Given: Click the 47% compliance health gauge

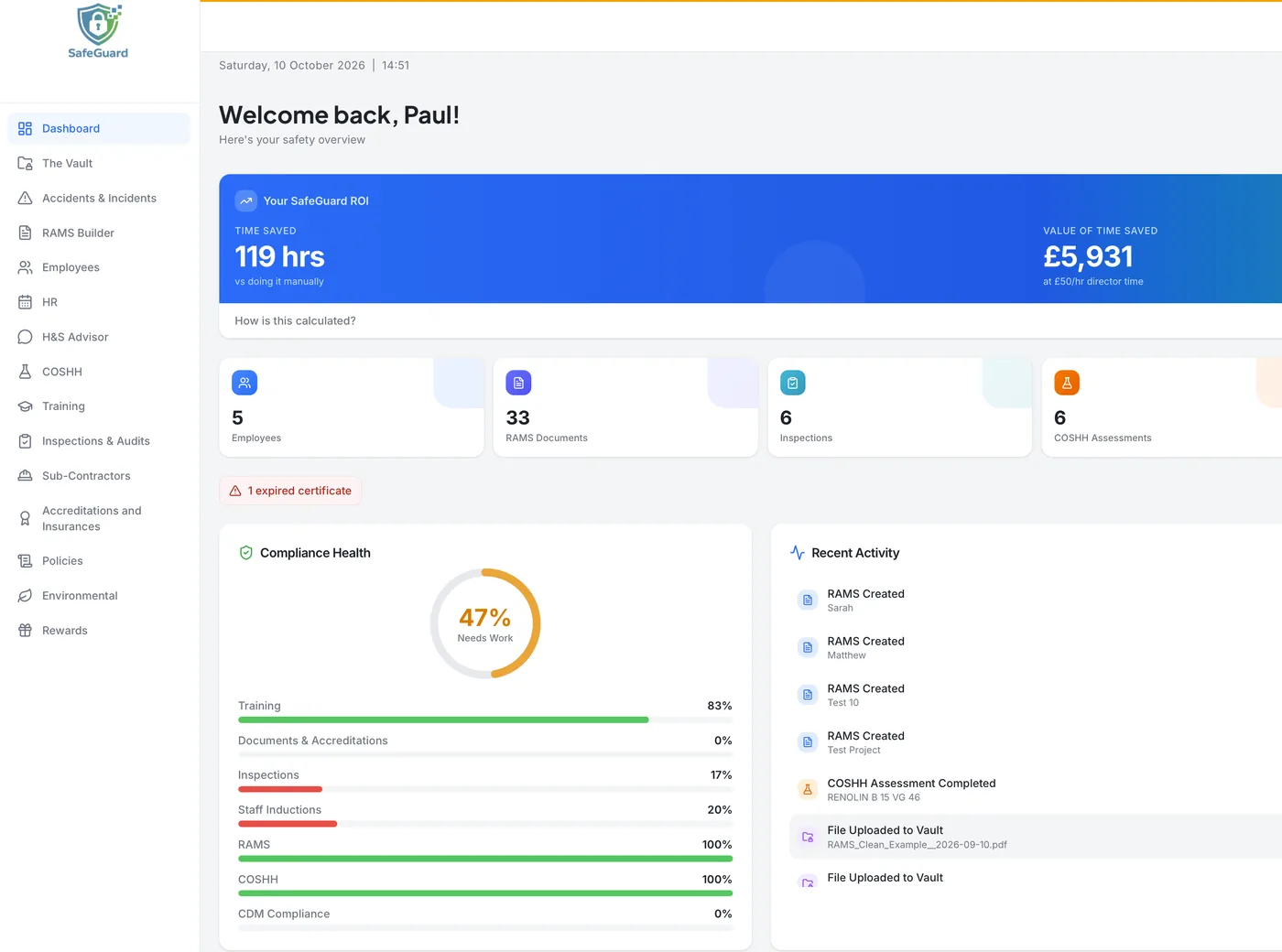Looking at the screenshot, I should tap(485, 624).
